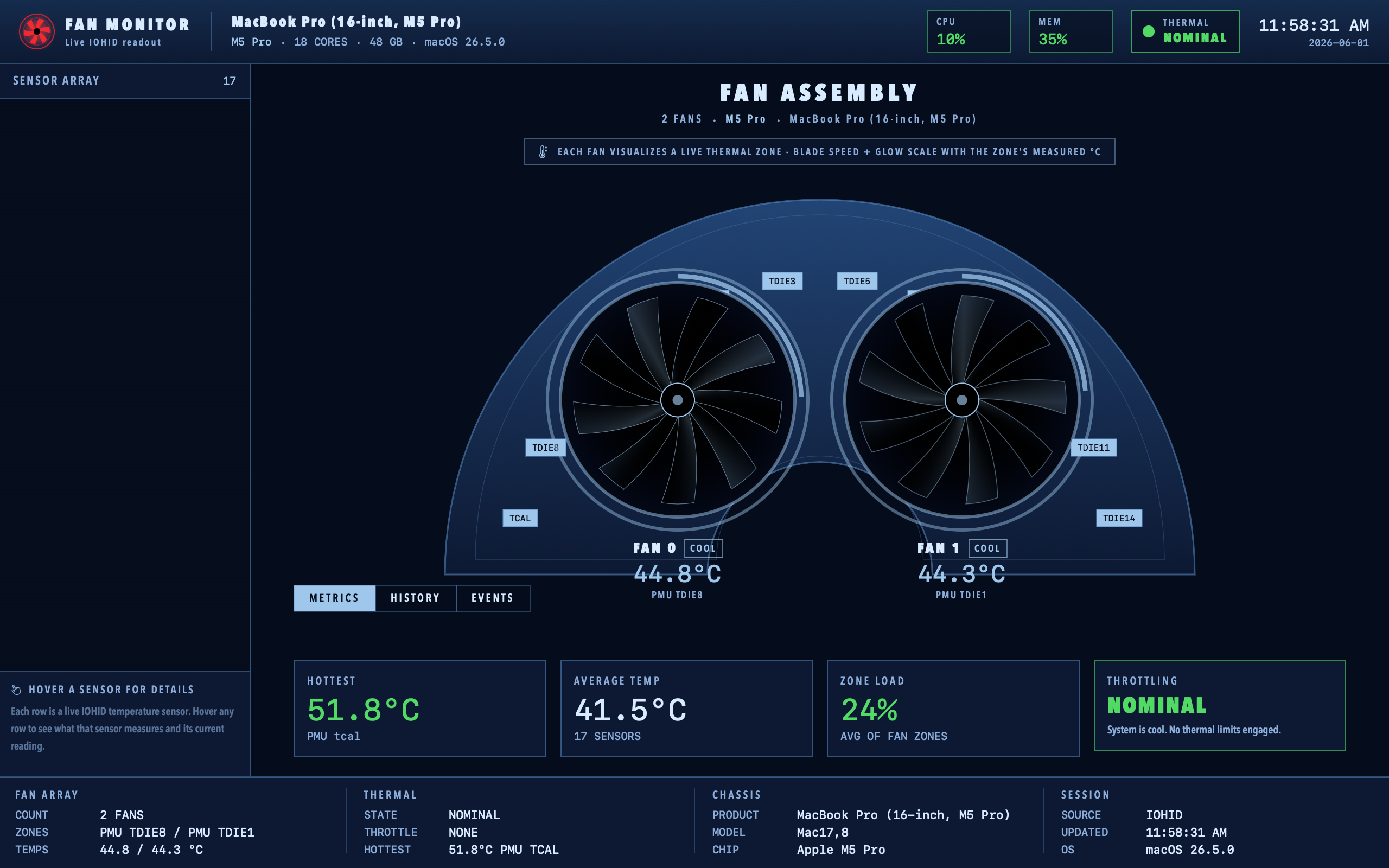Click the Live IOHID readout subtitle
The width and height of the screenshot is (1389, 868).
pos(113,42)
